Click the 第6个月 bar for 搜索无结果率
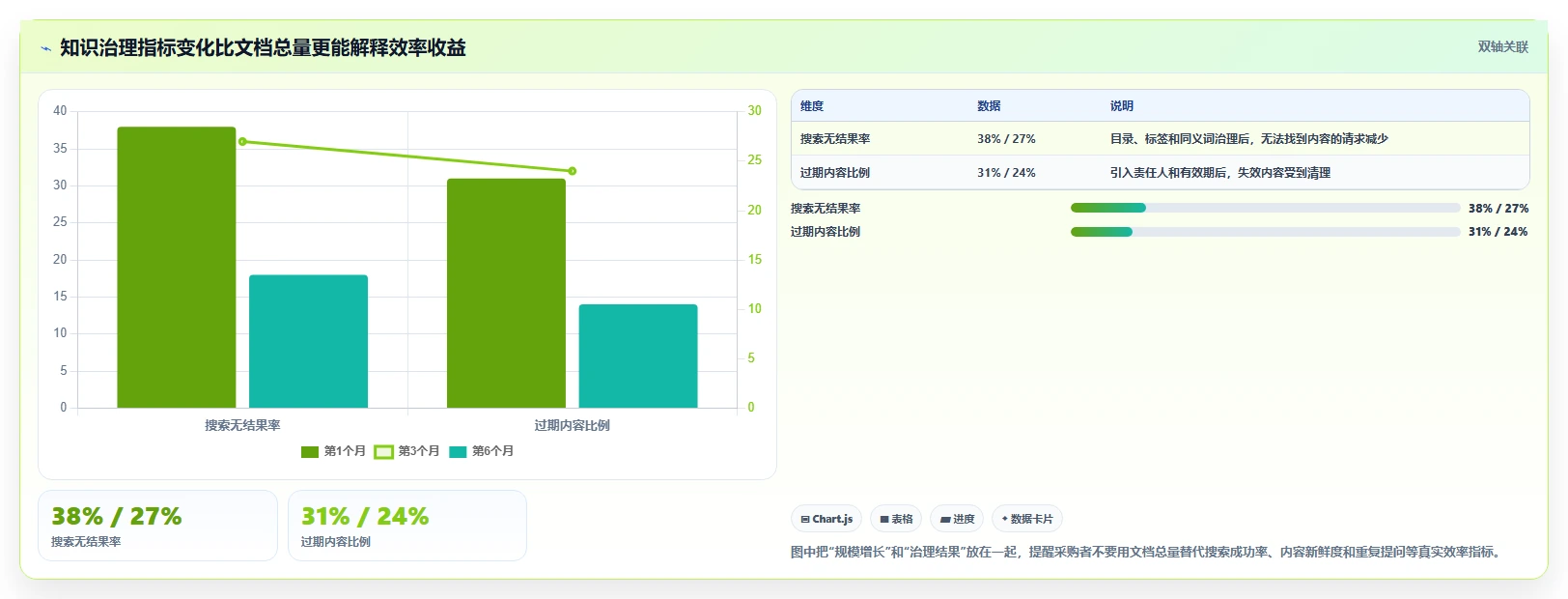Image resolution: width=1568 pixels, height=599 pixels. 308,341
